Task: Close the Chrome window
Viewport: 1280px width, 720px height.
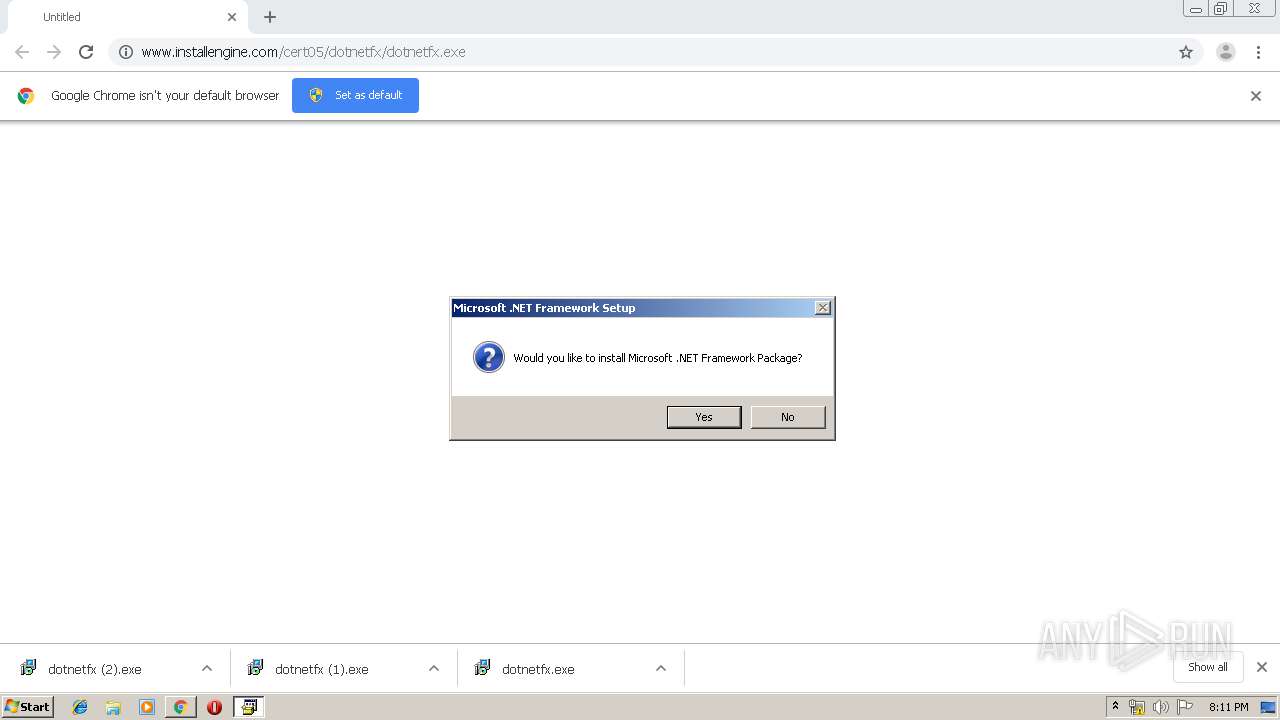Action: [1254, 9]
